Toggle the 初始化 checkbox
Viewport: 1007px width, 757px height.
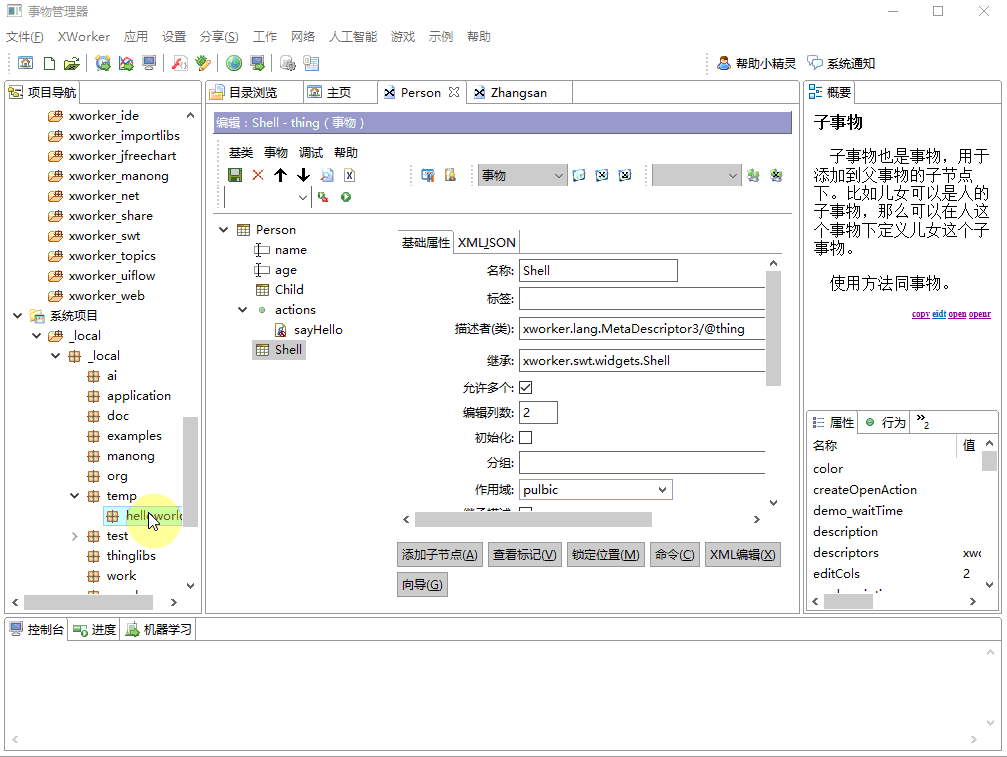click(525, 437)
